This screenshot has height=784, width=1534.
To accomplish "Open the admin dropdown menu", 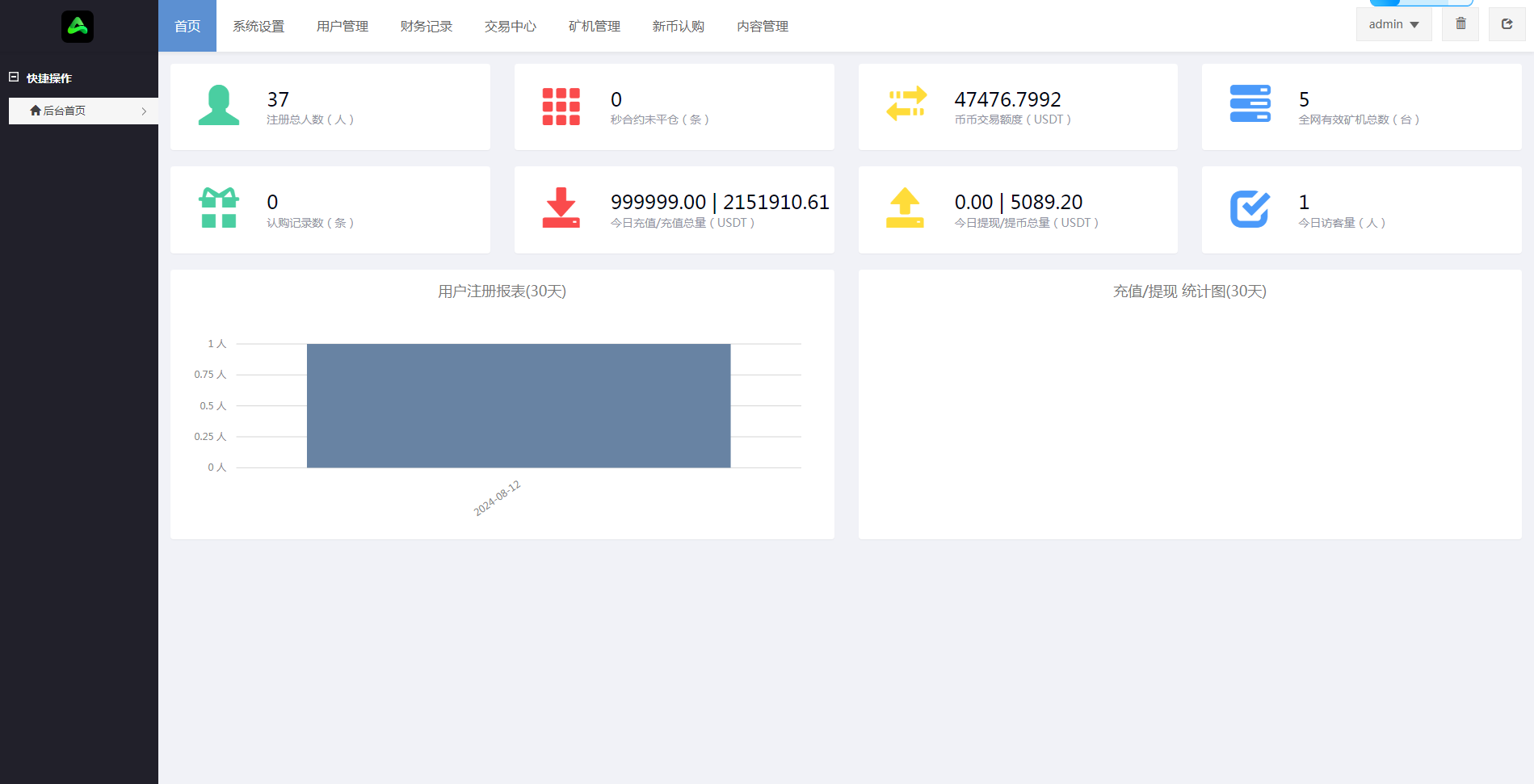I will (x=1393, y=23).
